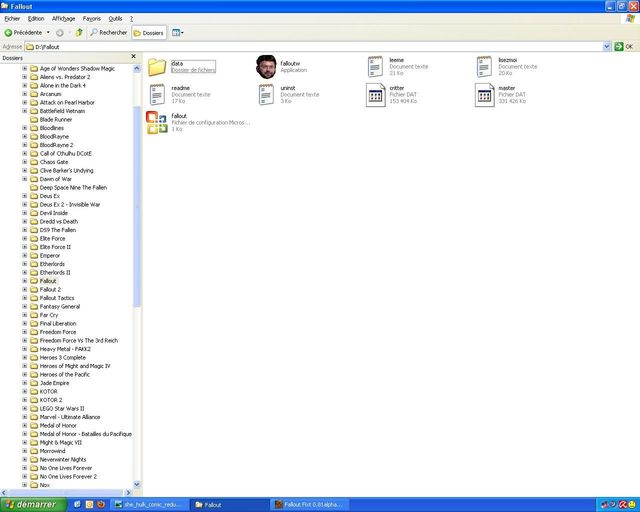
Task: Toggle the Dossiers folder pane button
Action: 149,33
